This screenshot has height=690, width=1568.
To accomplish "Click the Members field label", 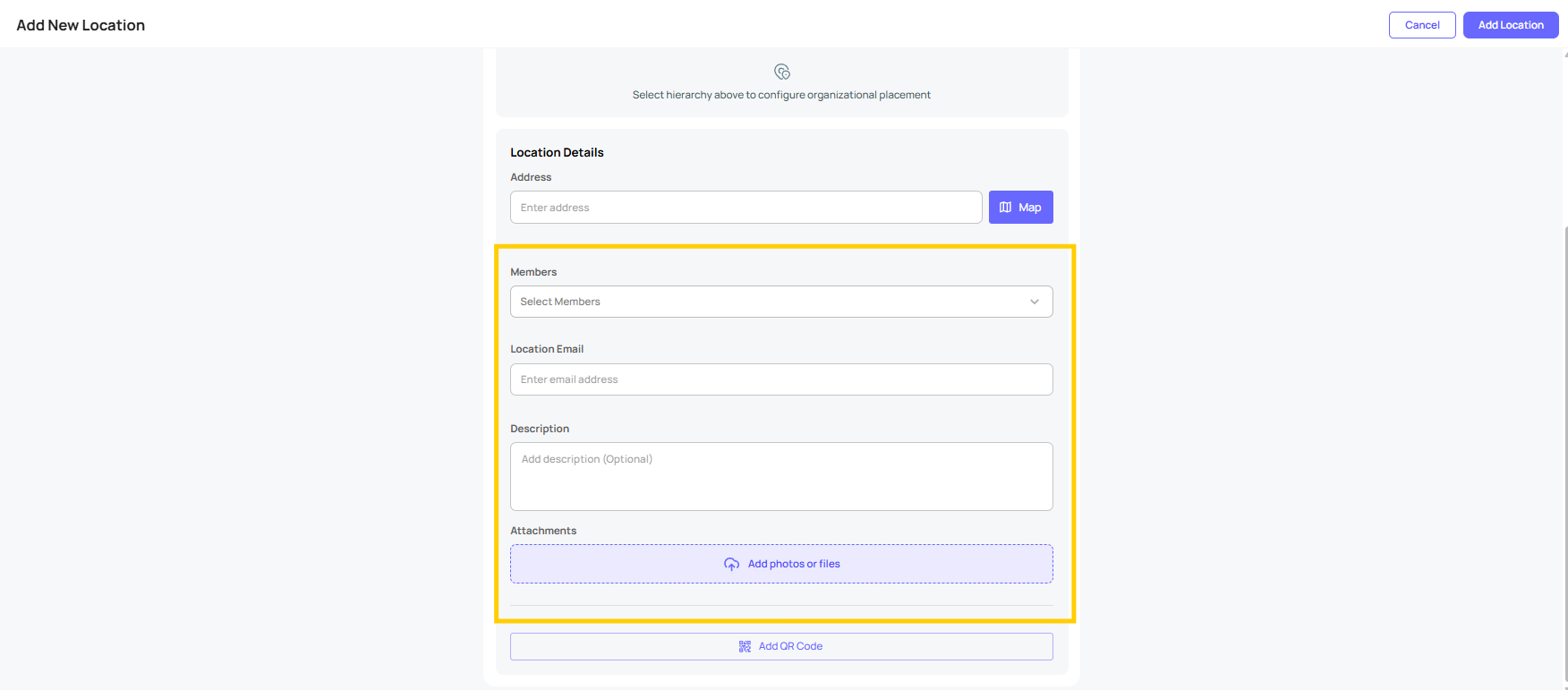I will (533, 272).
